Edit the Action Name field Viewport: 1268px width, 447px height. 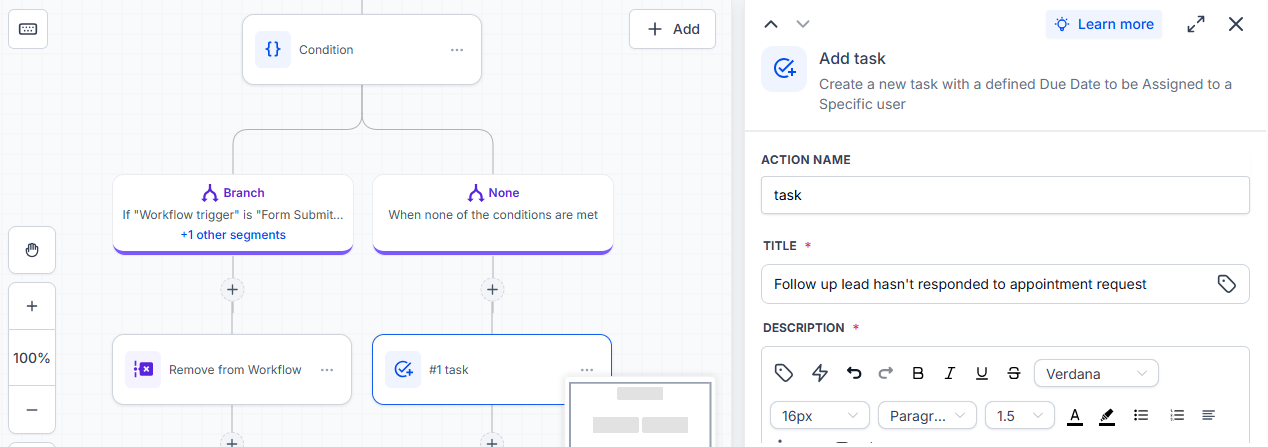click(1005, 195)
